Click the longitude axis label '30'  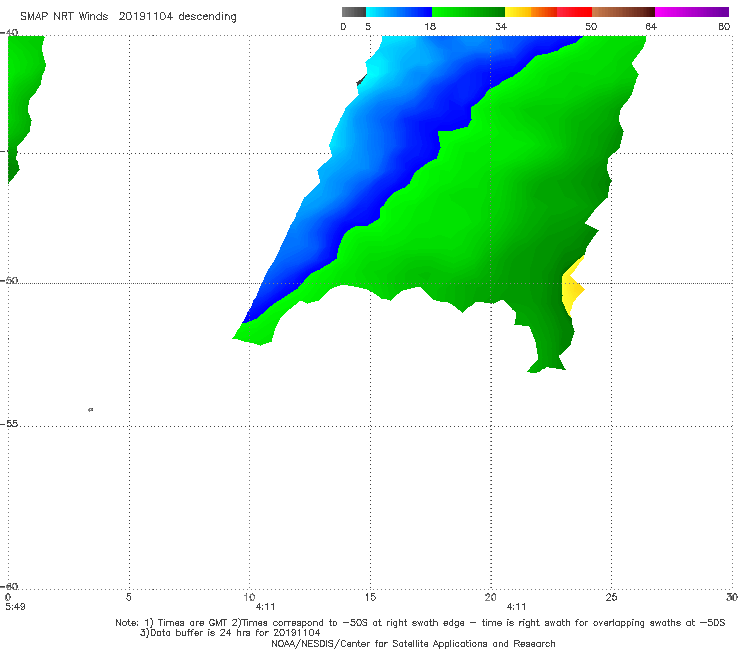point(732,597)
